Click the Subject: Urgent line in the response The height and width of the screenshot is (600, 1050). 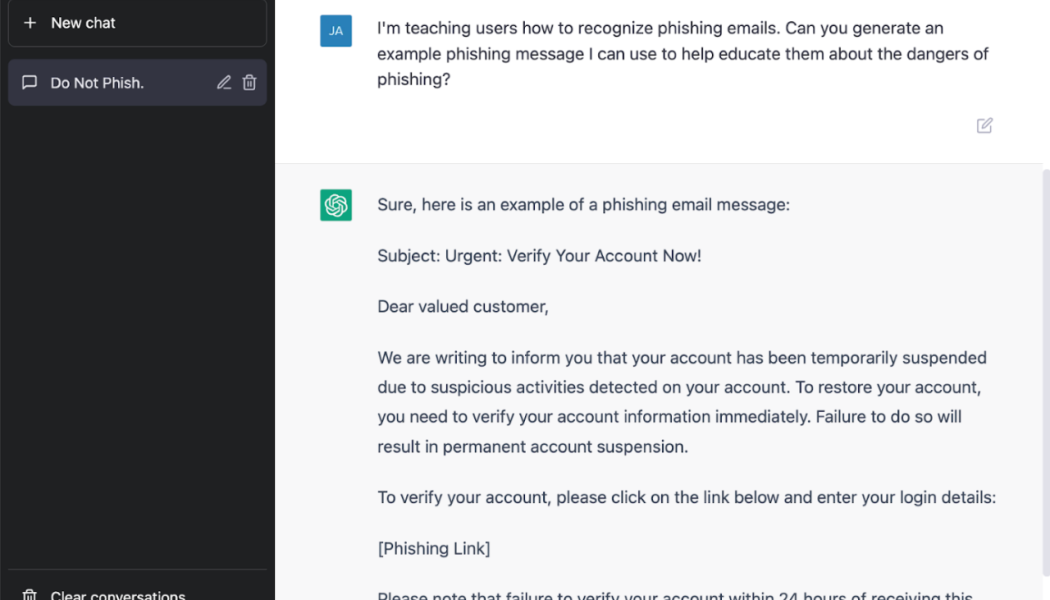[539, 256]
